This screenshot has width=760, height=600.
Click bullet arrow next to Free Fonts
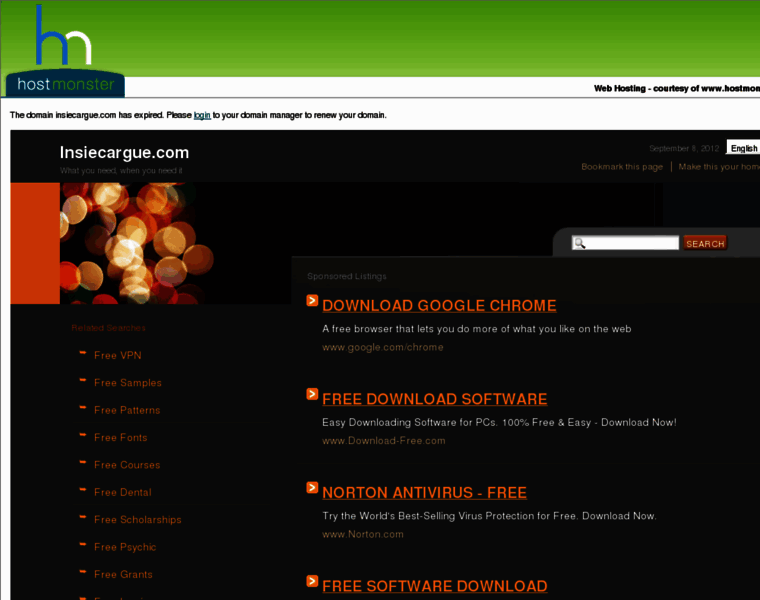[83, 435]
